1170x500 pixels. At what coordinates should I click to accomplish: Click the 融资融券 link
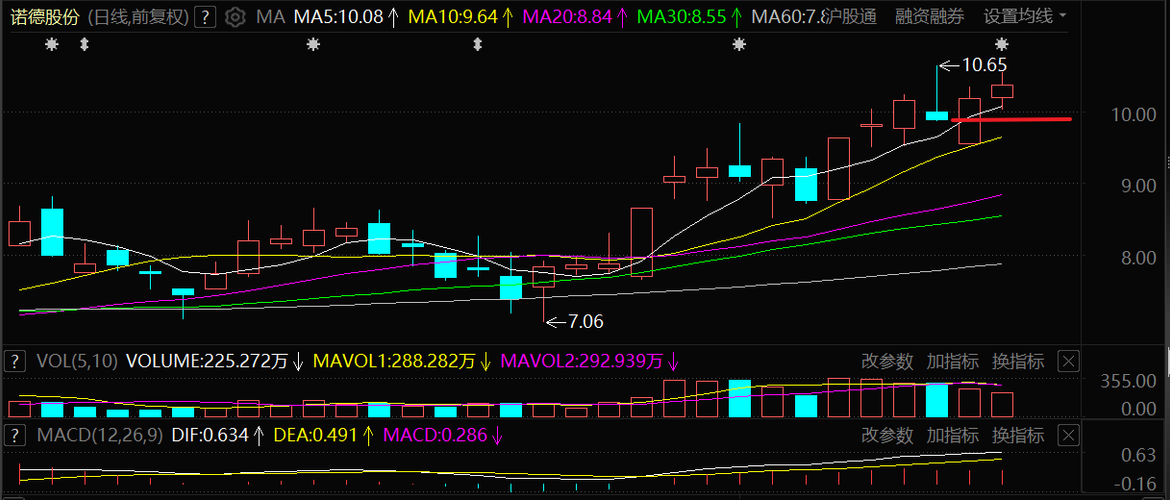point(930,16)
